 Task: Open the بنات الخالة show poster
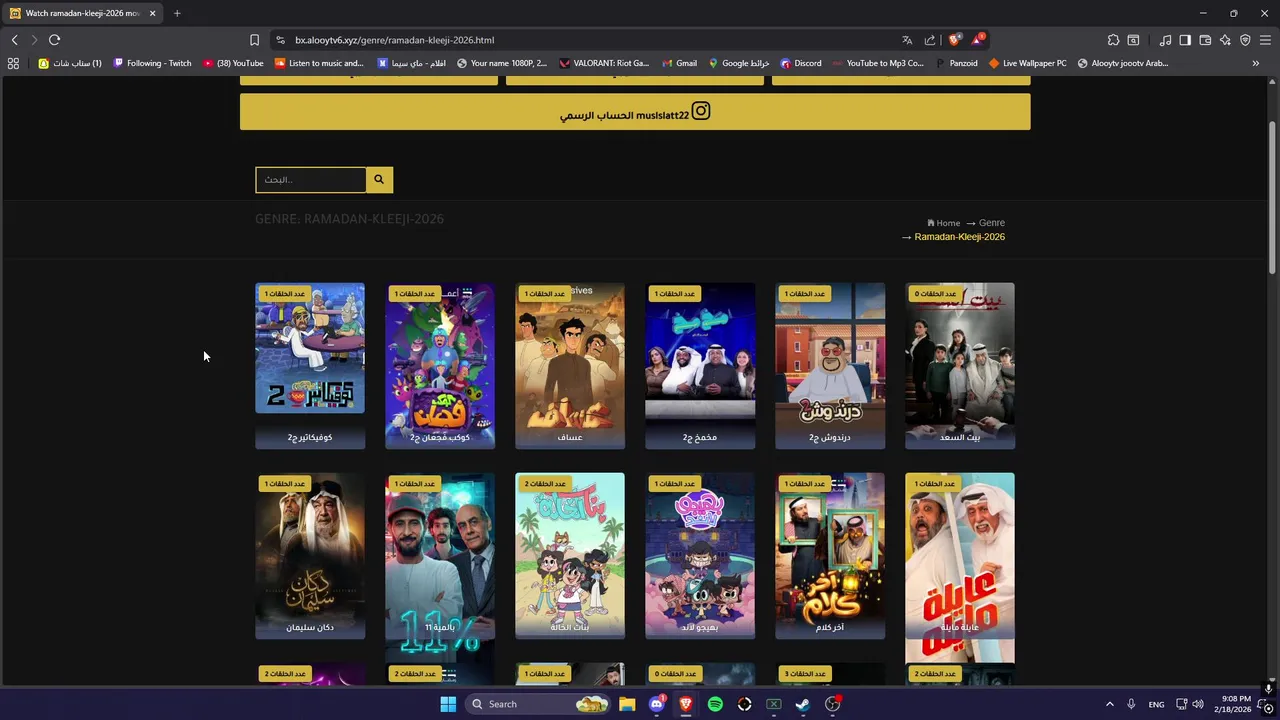coord(570,556)
